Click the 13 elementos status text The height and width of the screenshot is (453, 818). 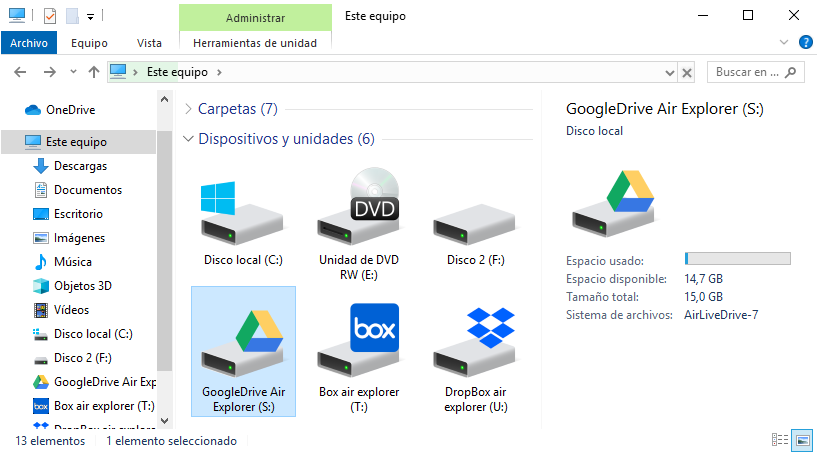click(50, 441)
